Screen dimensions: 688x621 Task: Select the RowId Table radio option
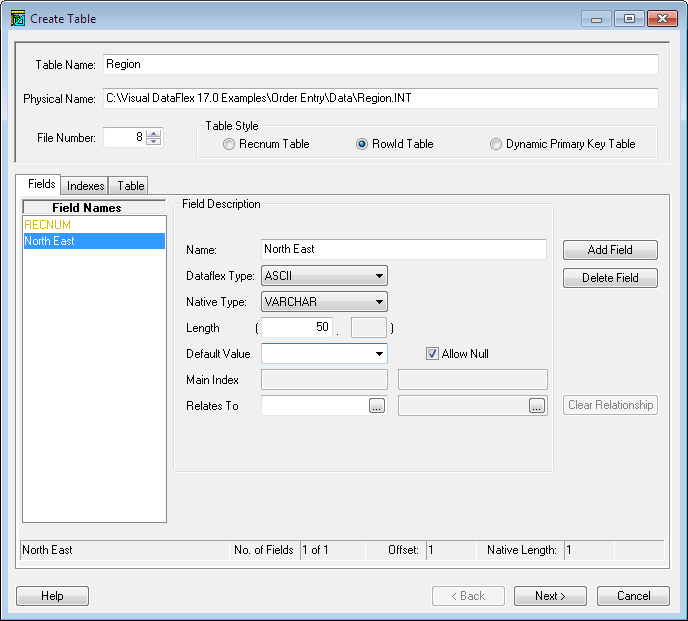coord(363,144)
